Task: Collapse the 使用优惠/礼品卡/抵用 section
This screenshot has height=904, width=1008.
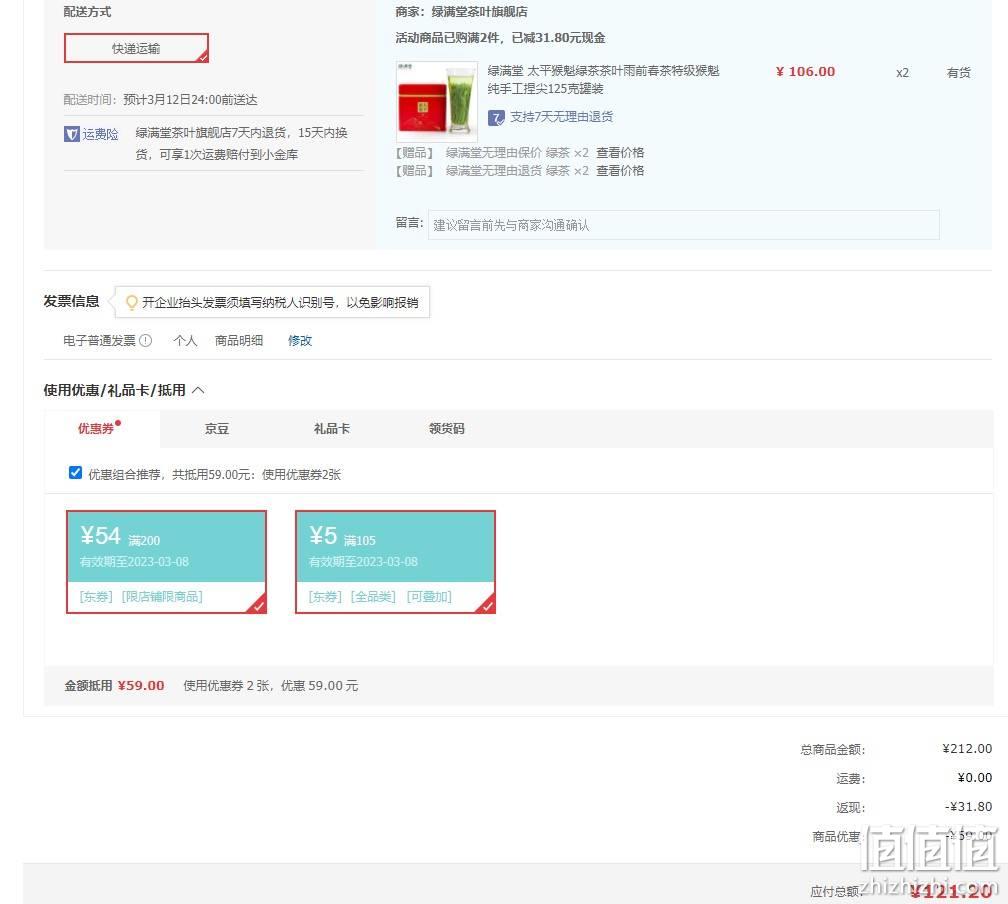Action: (x=199, y=390)
